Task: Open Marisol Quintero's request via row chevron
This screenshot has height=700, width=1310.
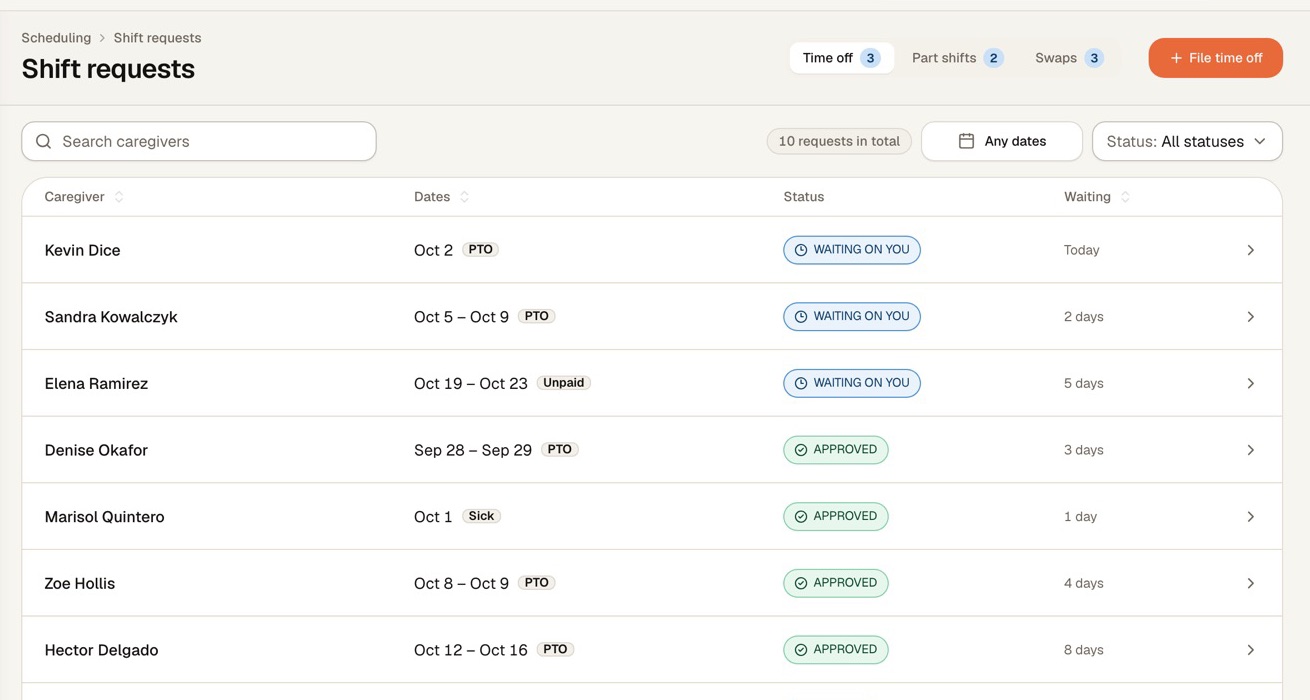Action: 1250,516
